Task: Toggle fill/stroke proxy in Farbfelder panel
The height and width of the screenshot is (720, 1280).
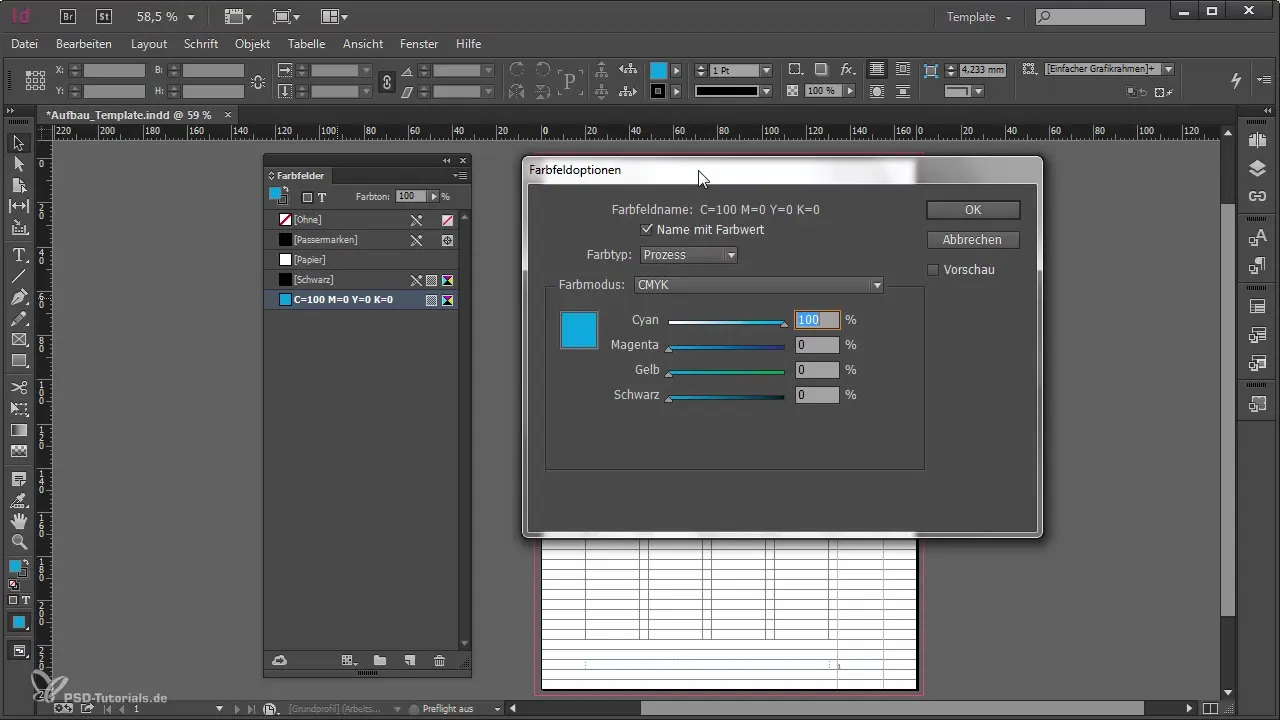Action: [279, 196]
